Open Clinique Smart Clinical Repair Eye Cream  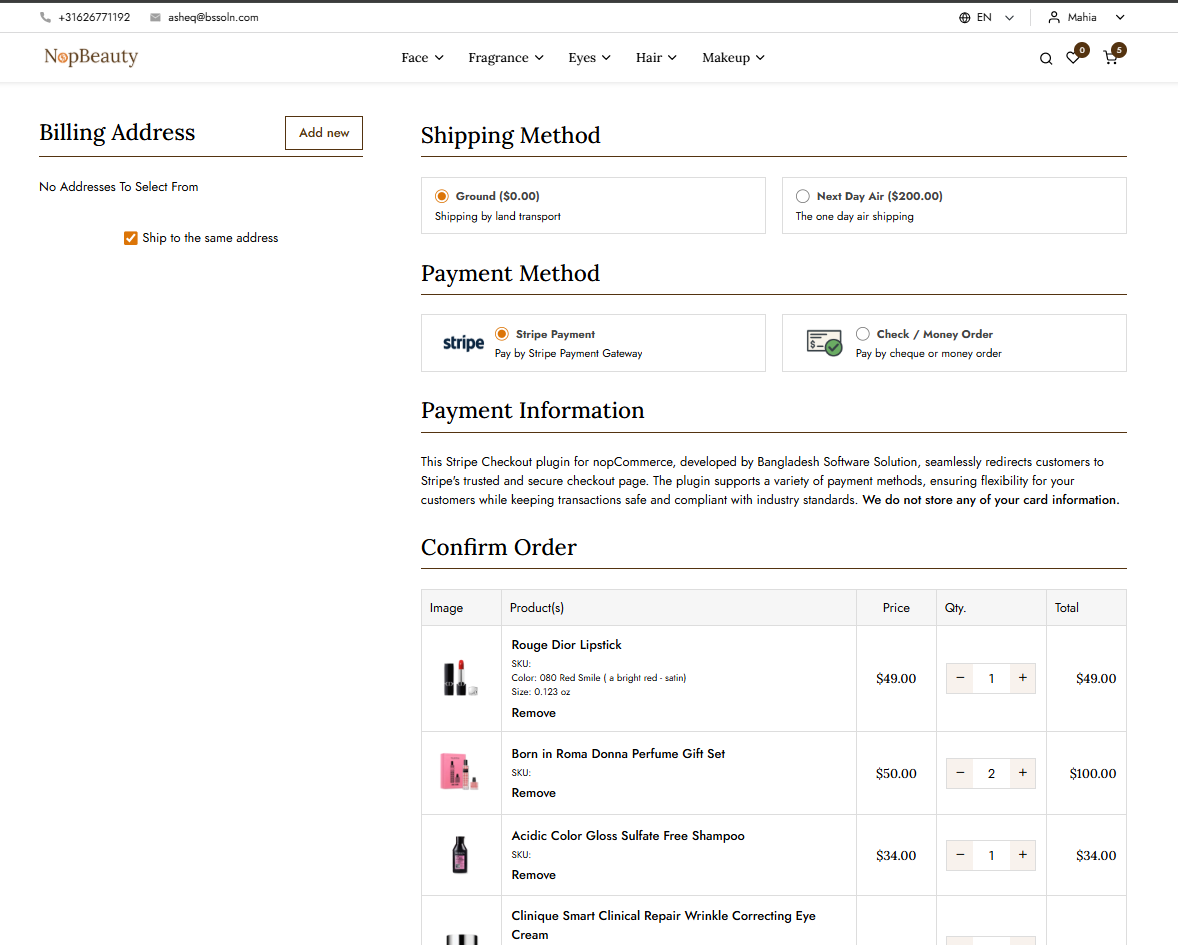(663, 925)
